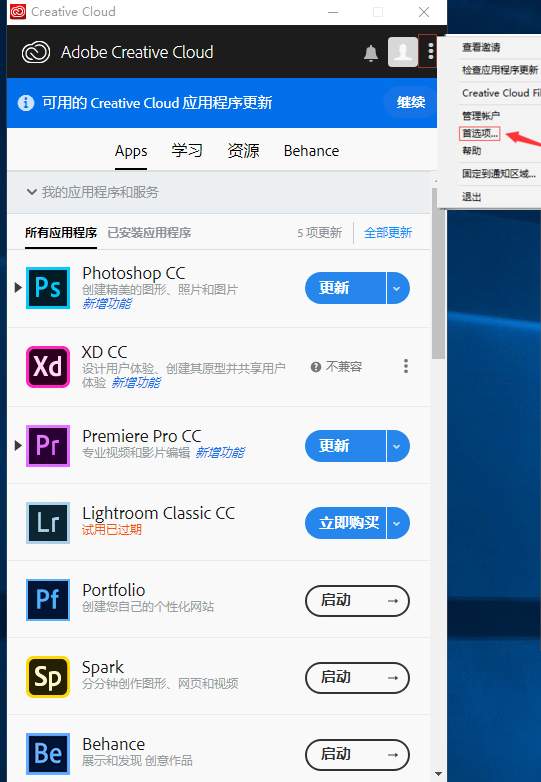Click the Creative Cloud logo in header
Image resolution: width=541 pixels, height=782 pixels.
pos(36,52)
